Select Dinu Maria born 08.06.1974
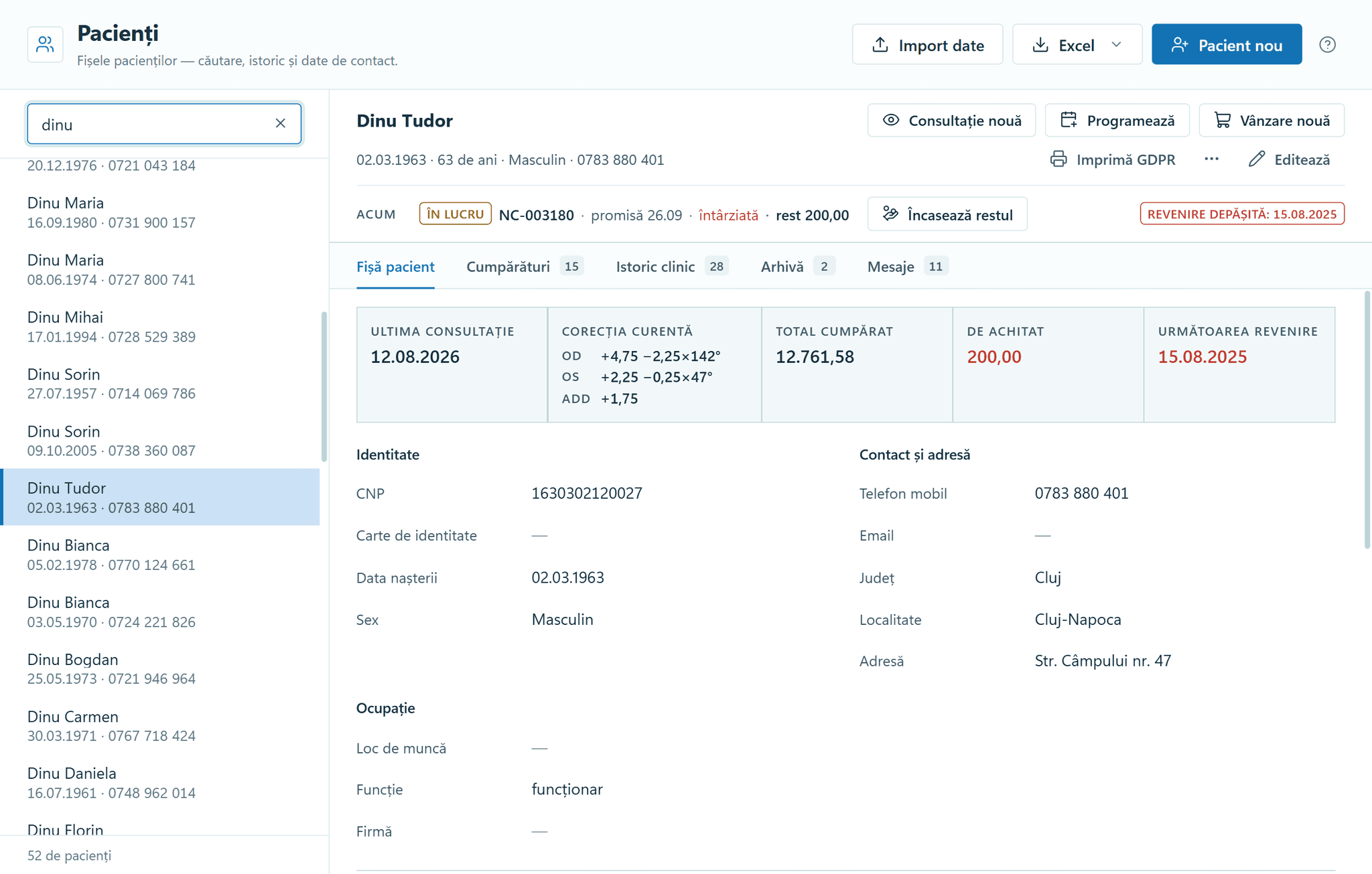The image size is (1372, 874). tap(160, 269)
